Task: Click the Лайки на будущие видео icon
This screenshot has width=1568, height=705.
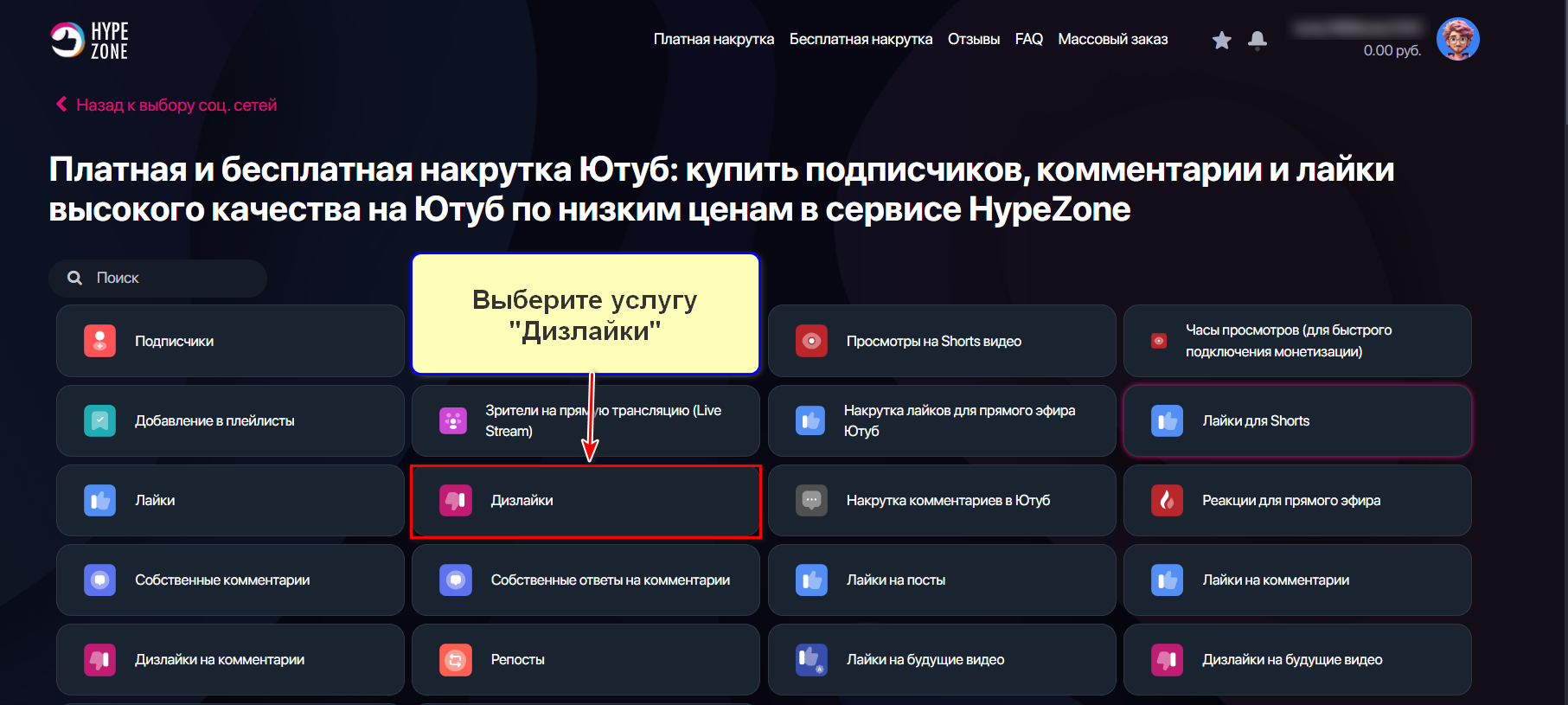Action: [811, 659]
